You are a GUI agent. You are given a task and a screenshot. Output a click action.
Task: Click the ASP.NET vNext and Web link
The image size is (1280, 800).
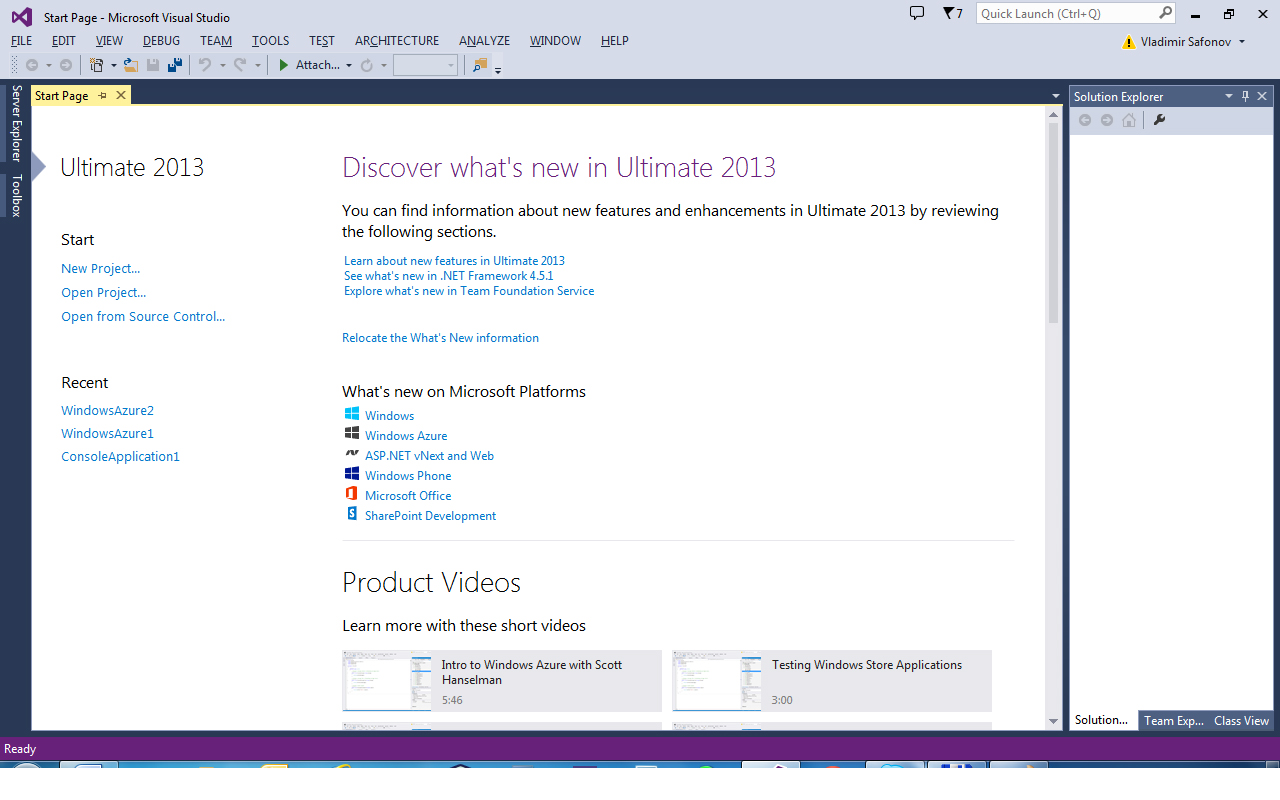click(x=429, y=456)
